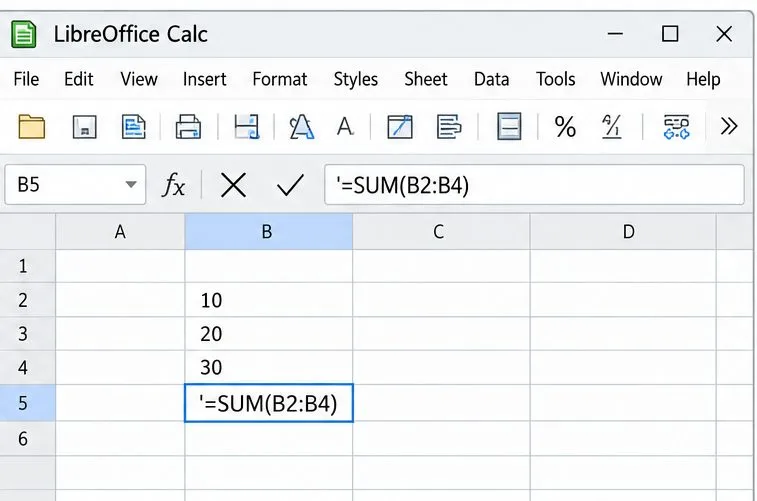Click the formula input line

[x=534, y=185]
